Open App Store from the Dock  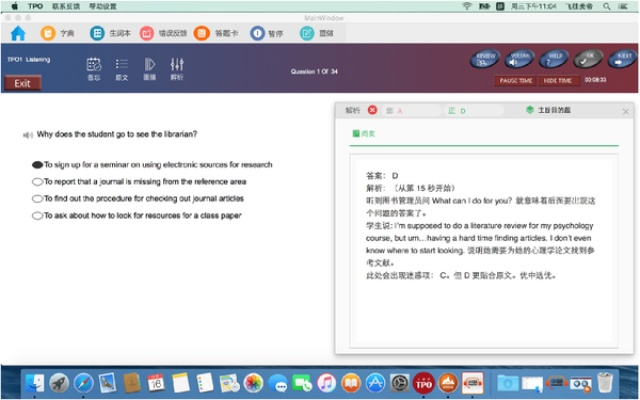click(375, 383)
